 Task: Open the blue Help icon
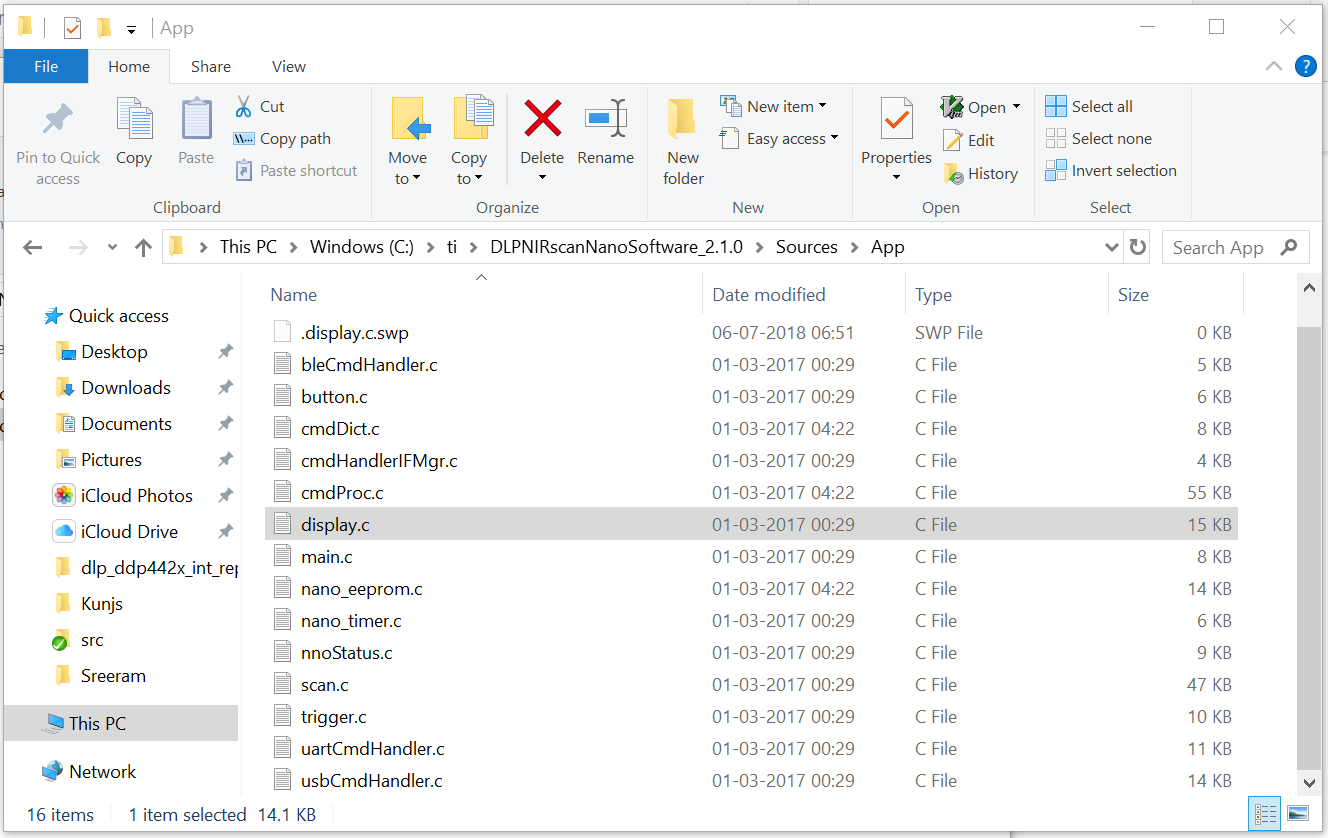click(1305, 66)
